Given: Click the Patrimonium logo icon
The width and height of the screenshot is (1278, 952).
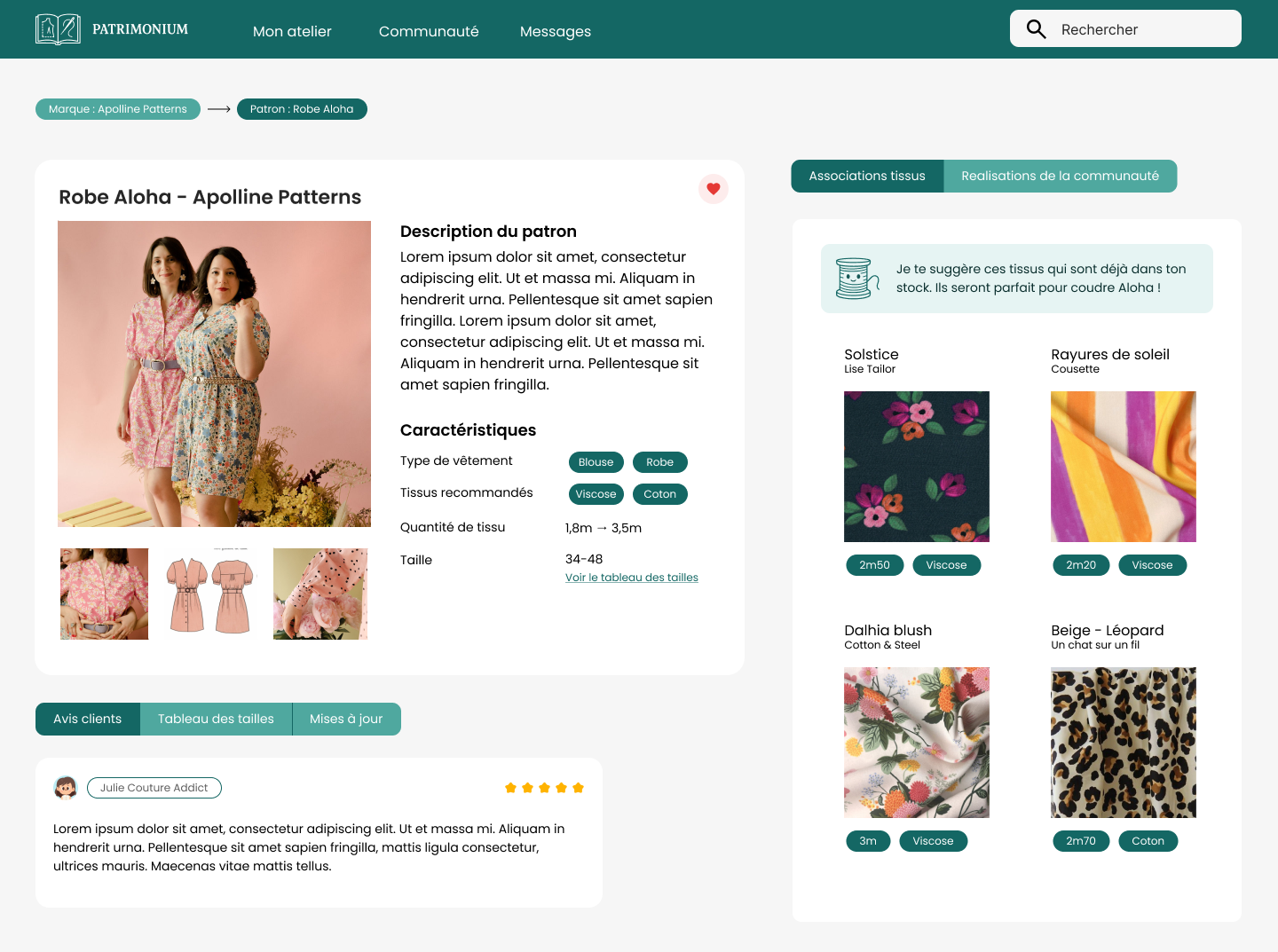Looking at the screenshot, I should 58,29.
